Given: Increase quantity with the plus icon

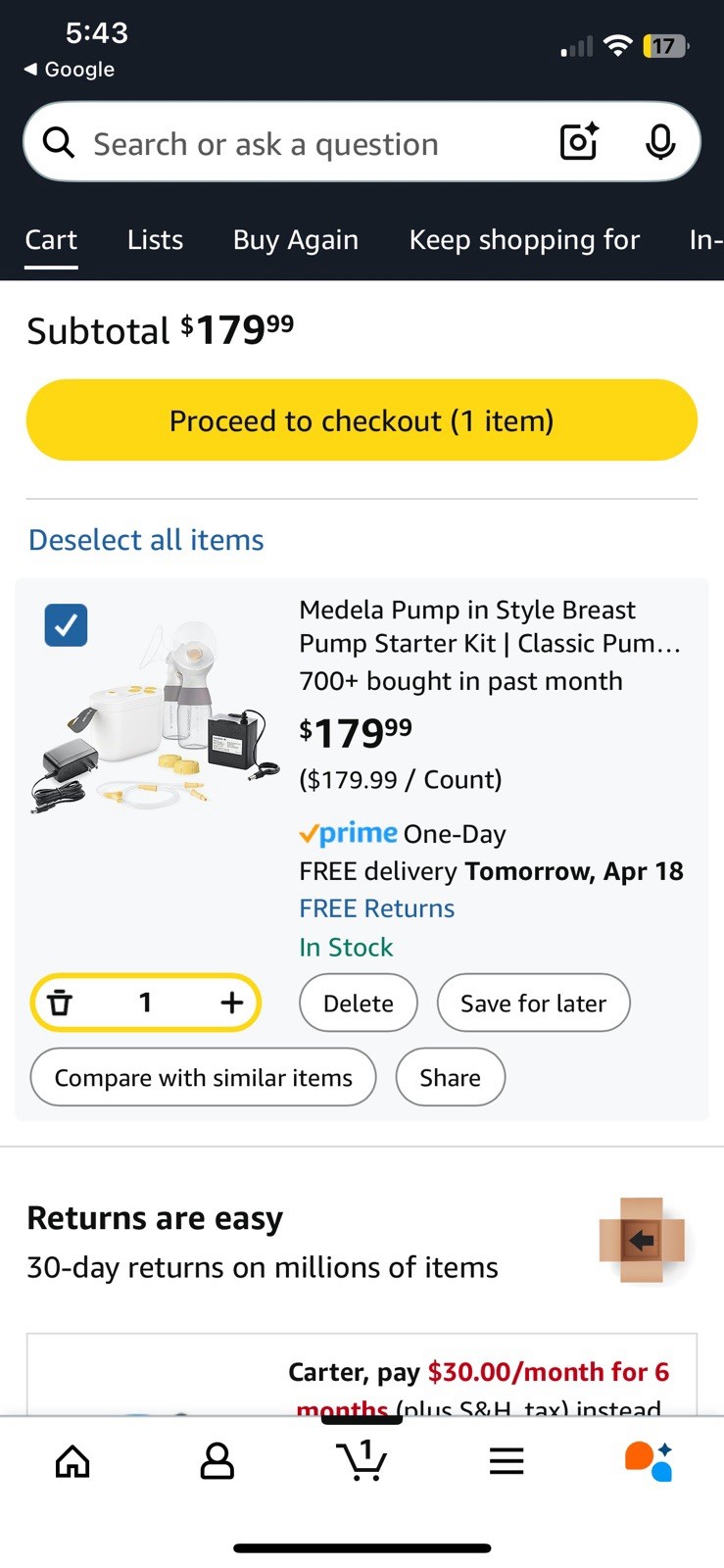Looking at the screenshot, I should point(231,1003).
